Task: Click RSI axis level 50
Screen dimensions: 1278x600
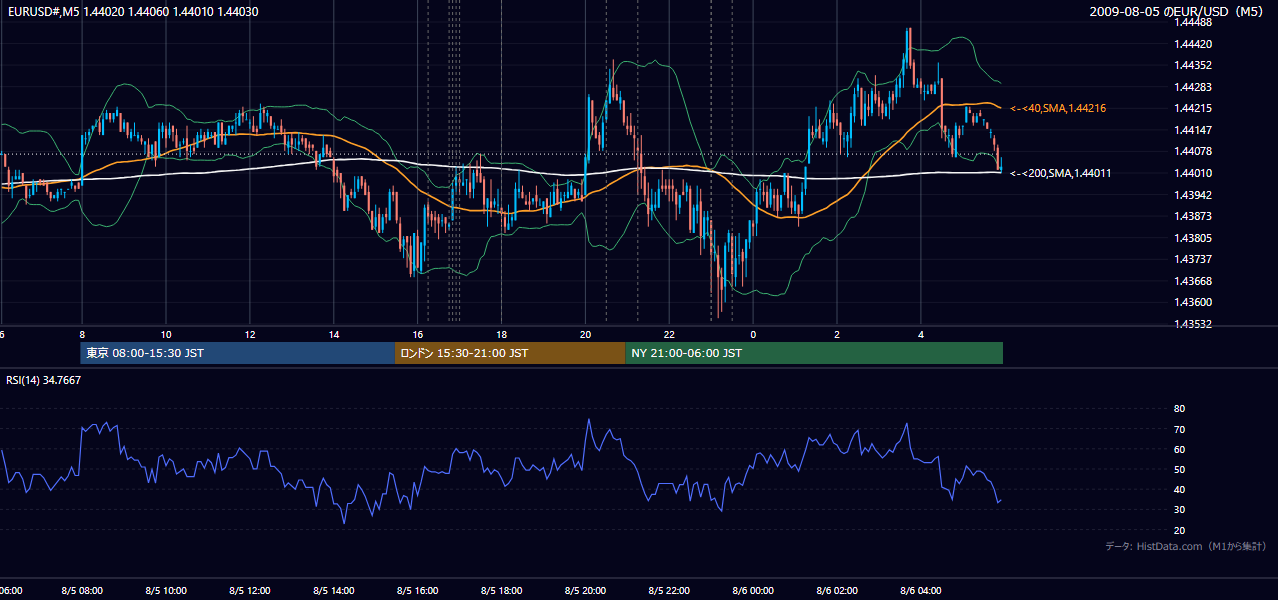Action: [1180, 470]
